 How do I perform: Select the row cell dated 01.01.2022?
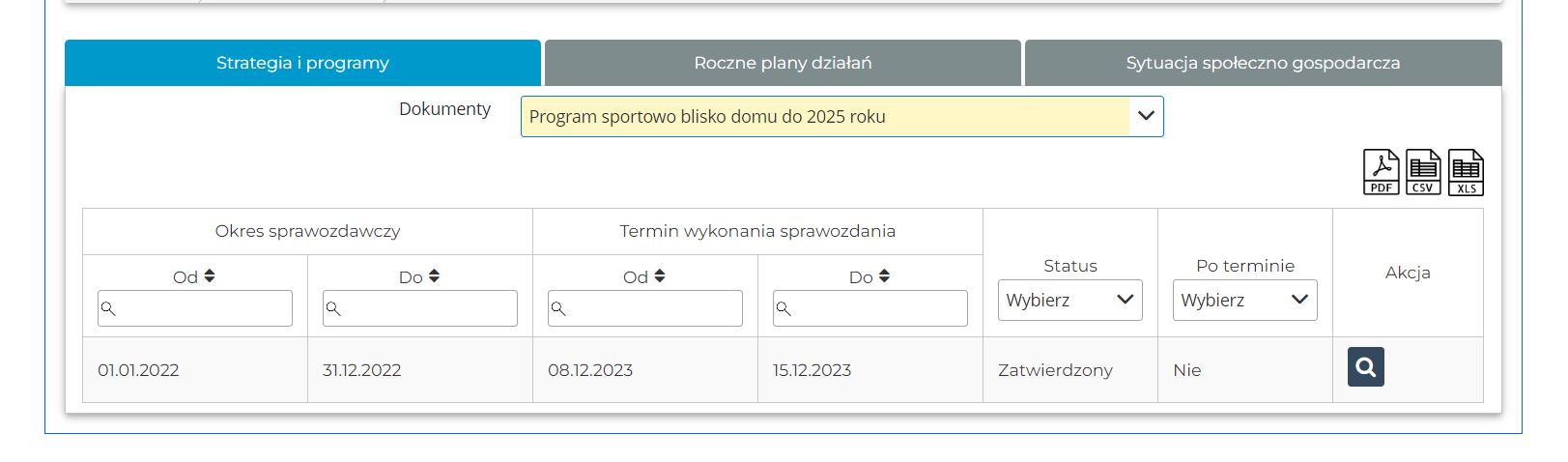tap(138, 370)
